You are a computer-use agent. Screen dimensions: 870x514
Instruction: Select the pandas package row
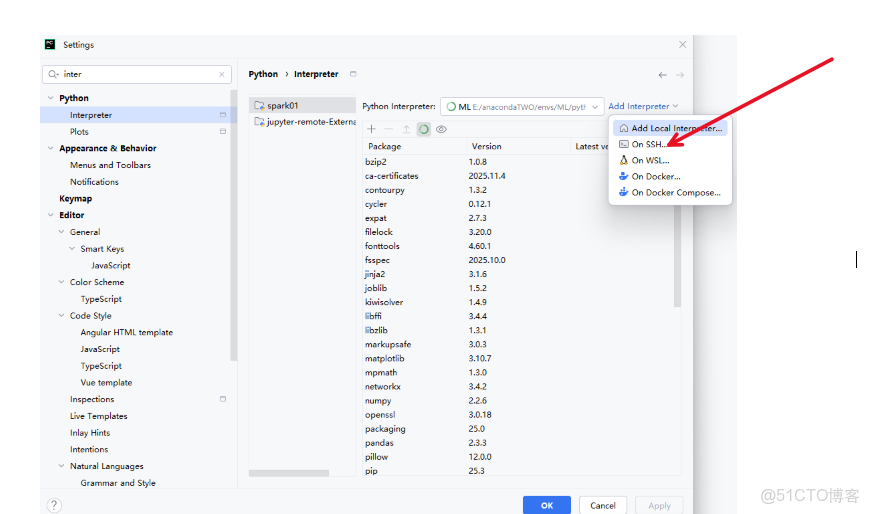point(519,443)
